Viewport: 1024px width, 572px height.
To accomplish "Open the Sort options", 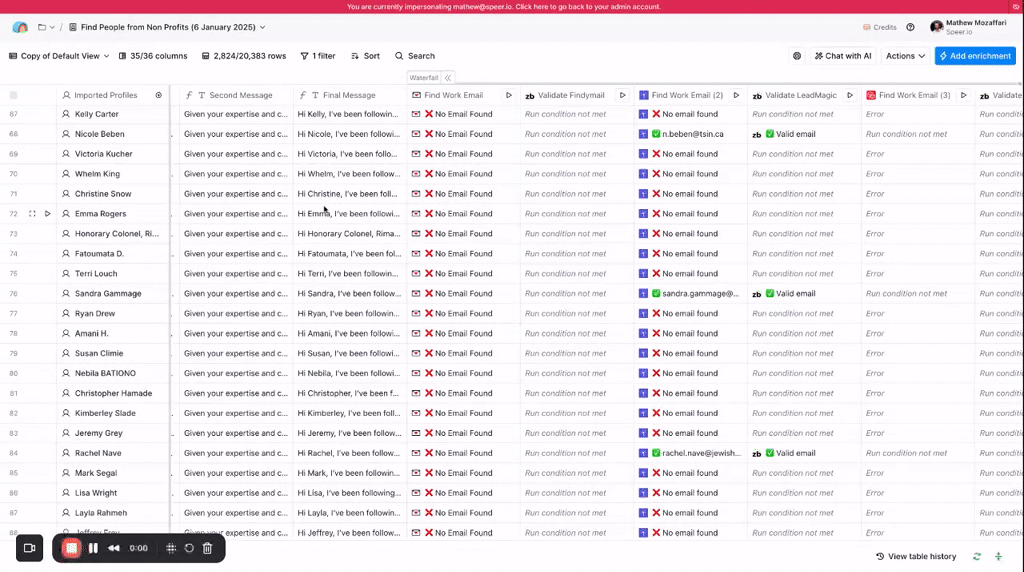I will (x=365, y=56).
